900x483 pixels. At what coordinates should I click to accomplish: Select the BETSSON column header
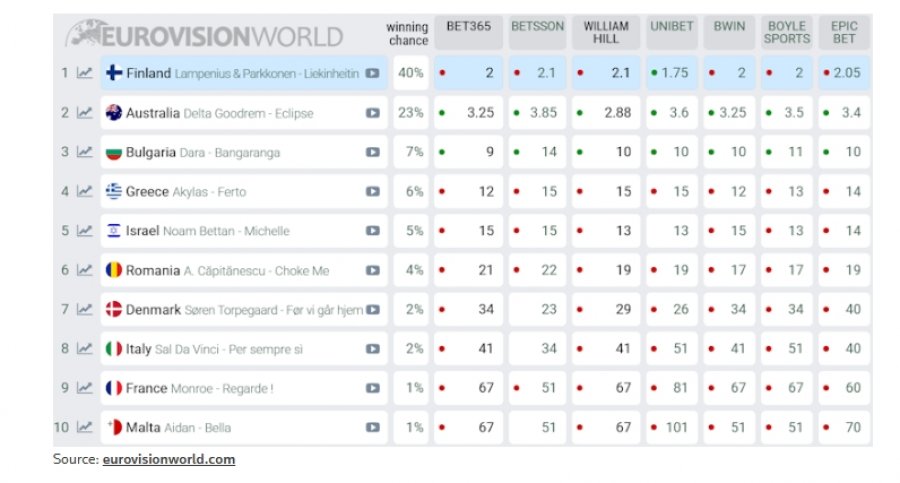537,32
